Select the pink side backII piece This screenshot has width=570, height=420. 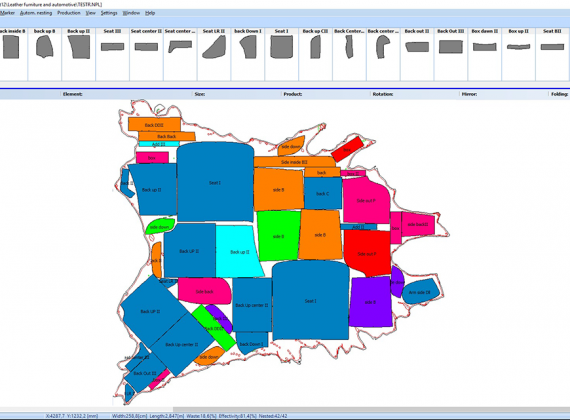click(418, 224)
